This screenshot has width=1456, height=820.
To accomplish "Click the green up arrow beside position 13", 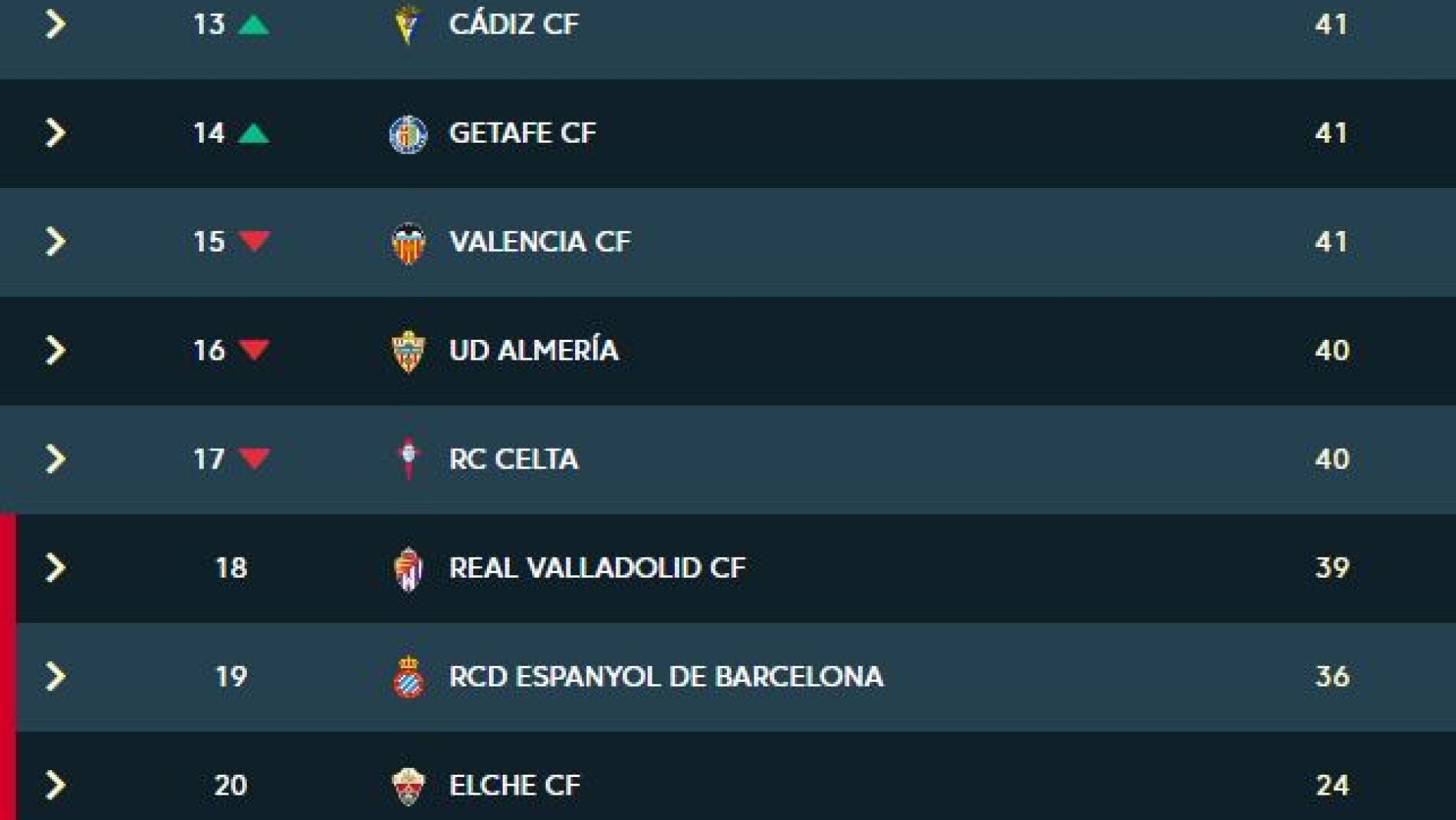I will pos(254,25).
